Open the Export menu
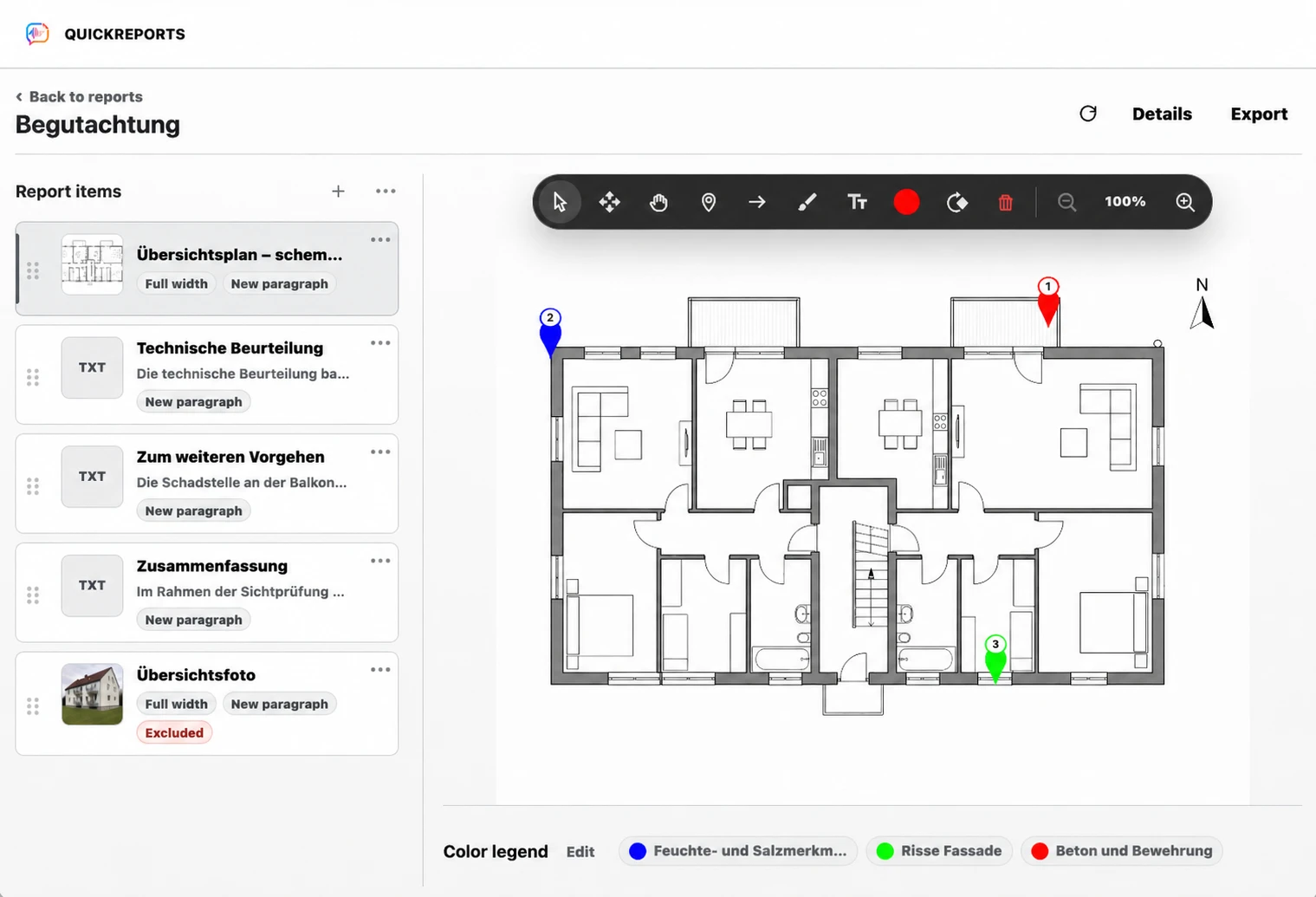 click(1259, 114)
